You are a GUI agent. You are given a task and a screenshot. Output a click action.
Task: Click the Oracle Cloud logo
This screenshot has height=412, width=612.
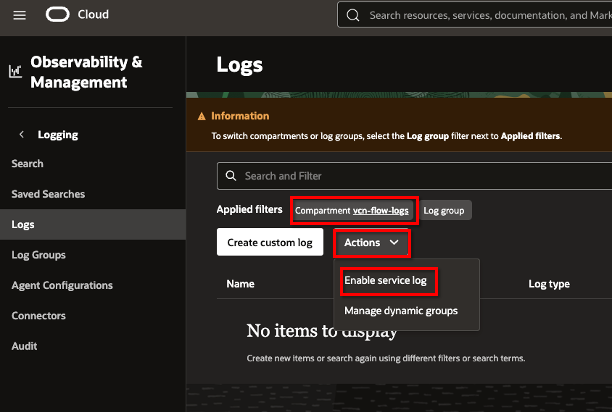tap(57, 14)
